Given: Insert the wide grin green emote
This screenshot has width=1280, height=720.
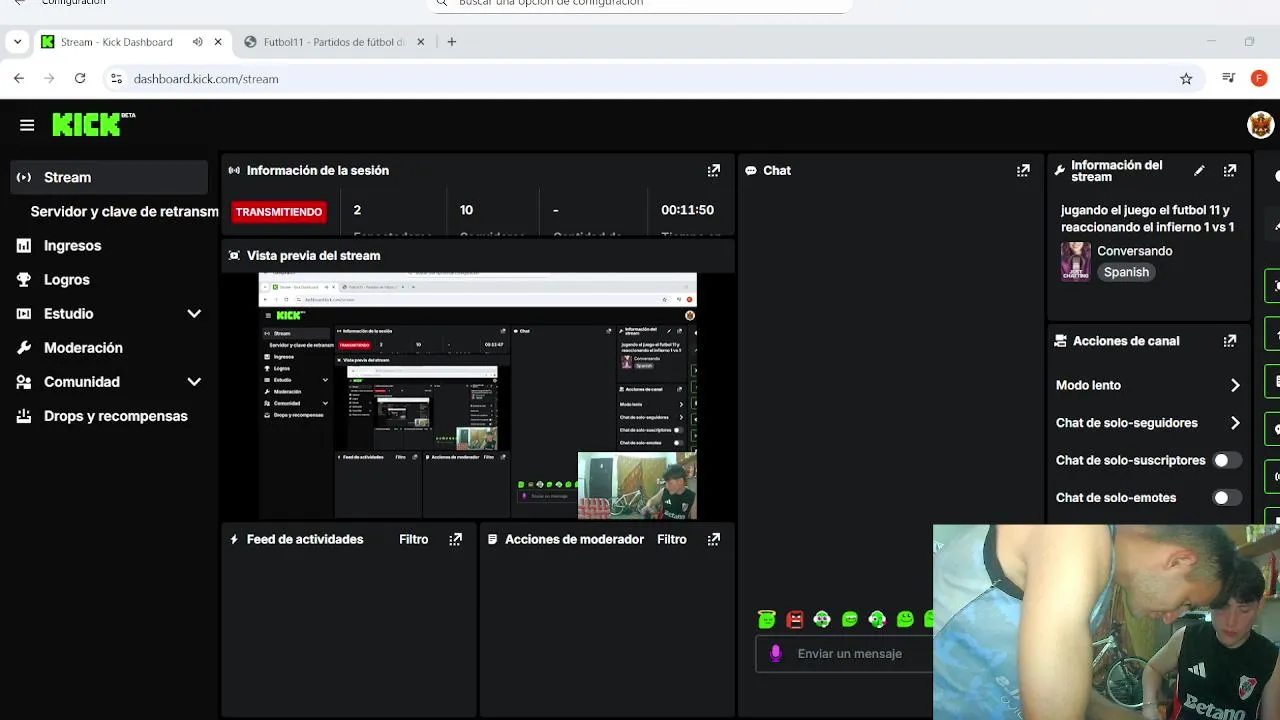Looking at the screenshot, I should tap(850, 619).
